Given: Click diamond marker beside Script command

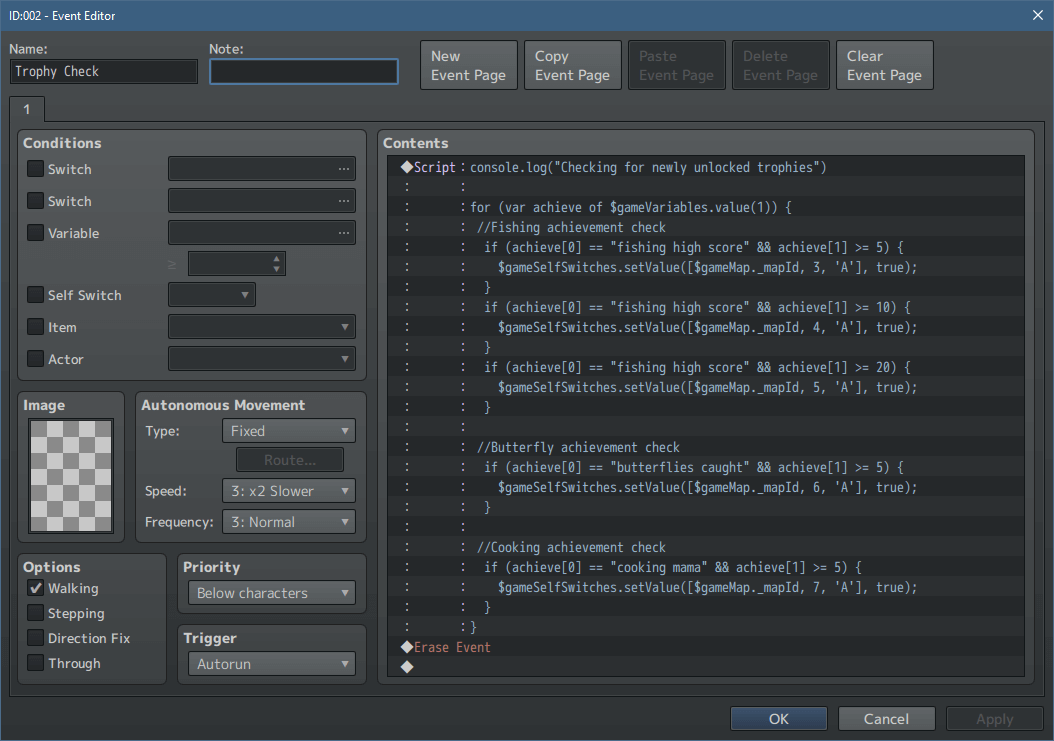Looking at the screenshot, I should [x=407, y=167].
